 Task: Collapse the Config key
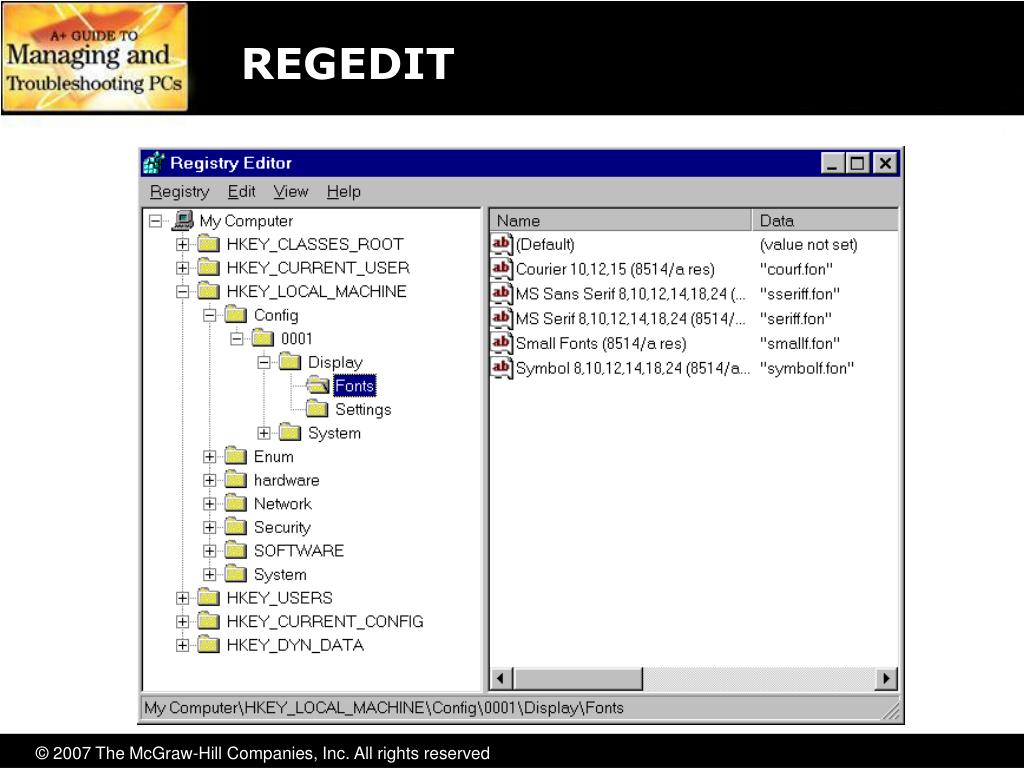point(210,315)
